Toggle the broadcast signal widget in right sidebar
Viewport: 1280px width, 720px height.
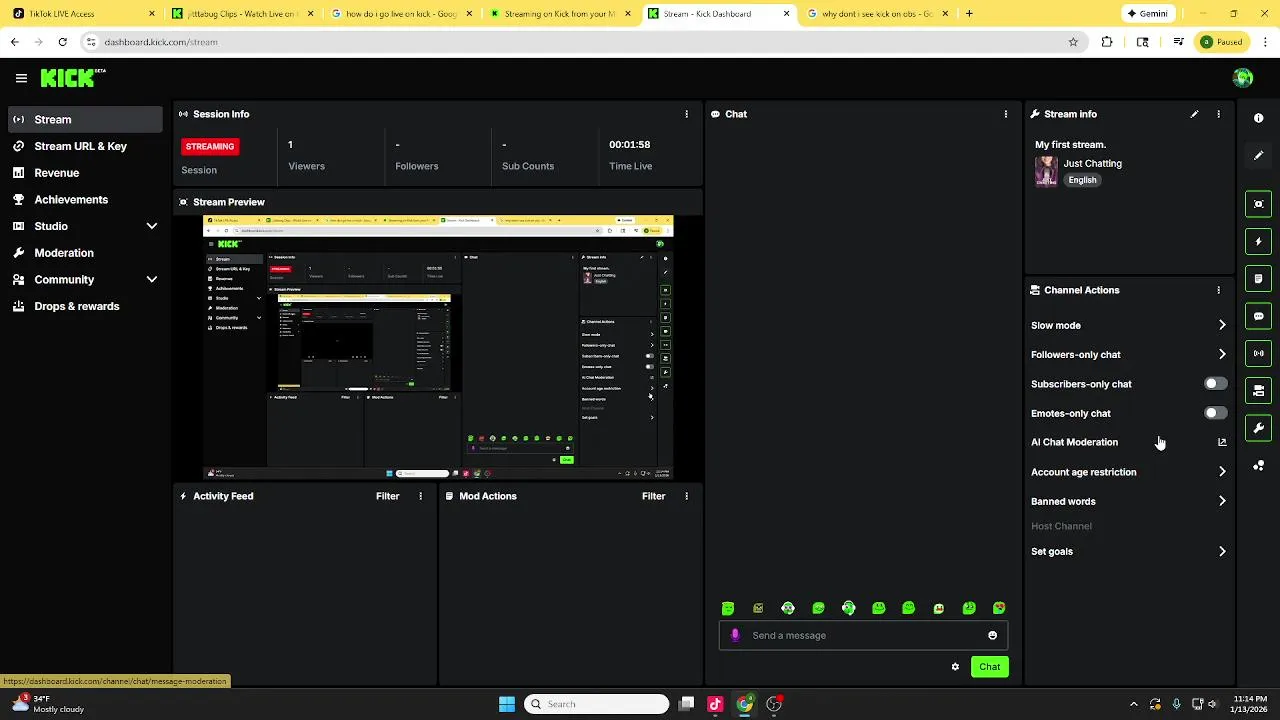tap(1258, 353)
